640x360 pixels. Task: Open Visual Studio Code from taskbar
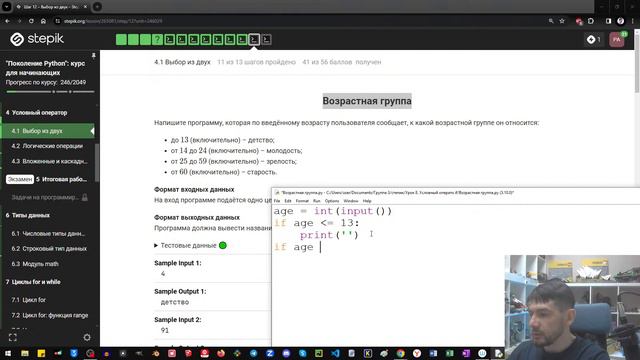coord(335,353)
